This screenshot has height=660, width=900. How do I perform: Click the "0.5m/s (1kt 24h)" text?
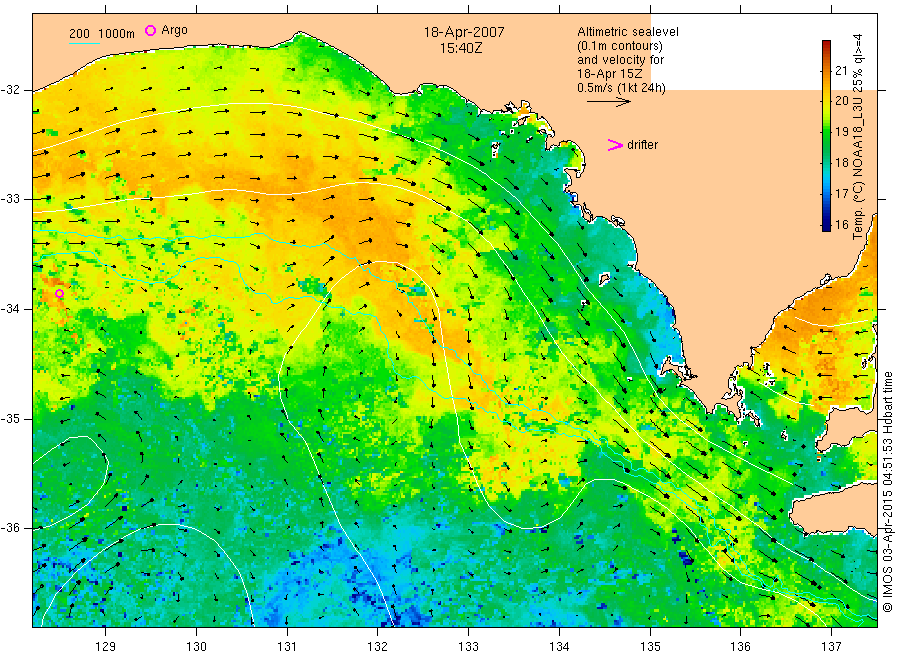point(621,88)
